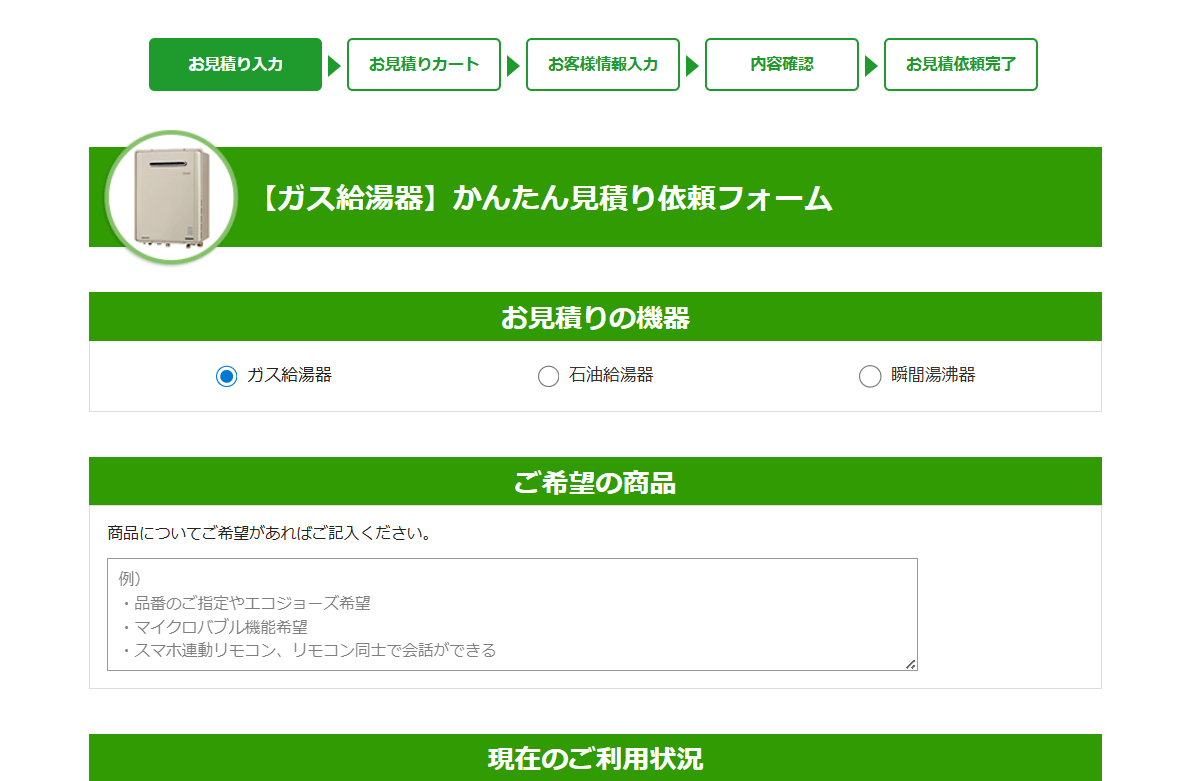Open the お見積りカート step
This screenshot has height=781, width=1178.
[424, 65]
